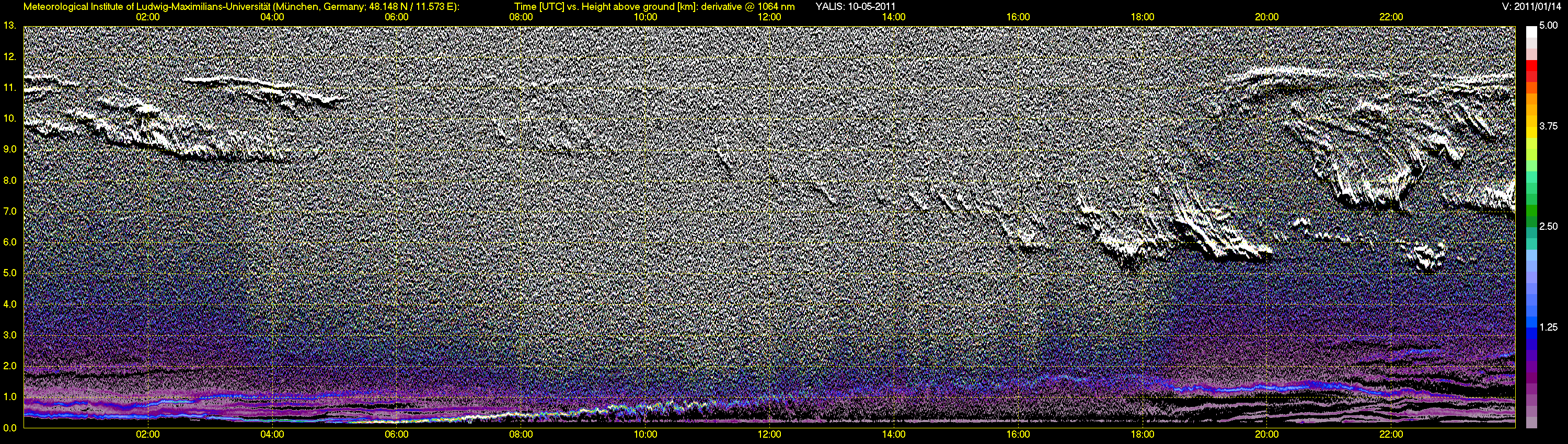
Task: Click the 10:00 label on the top time axis
Action: coord(645,17)
